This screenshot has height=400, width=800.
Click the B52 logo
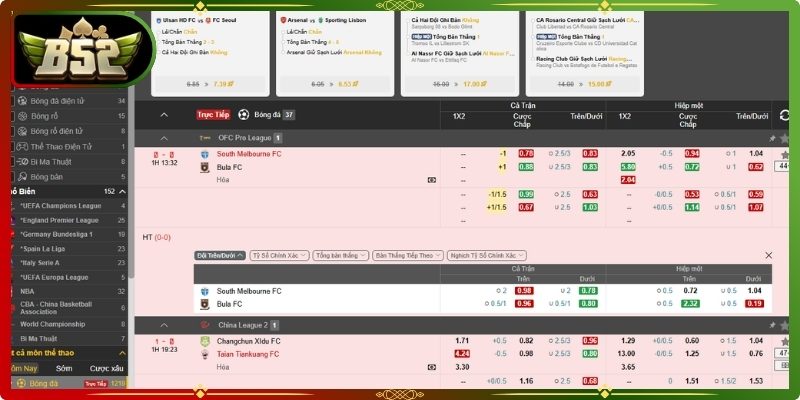click(x=82, y=49)
